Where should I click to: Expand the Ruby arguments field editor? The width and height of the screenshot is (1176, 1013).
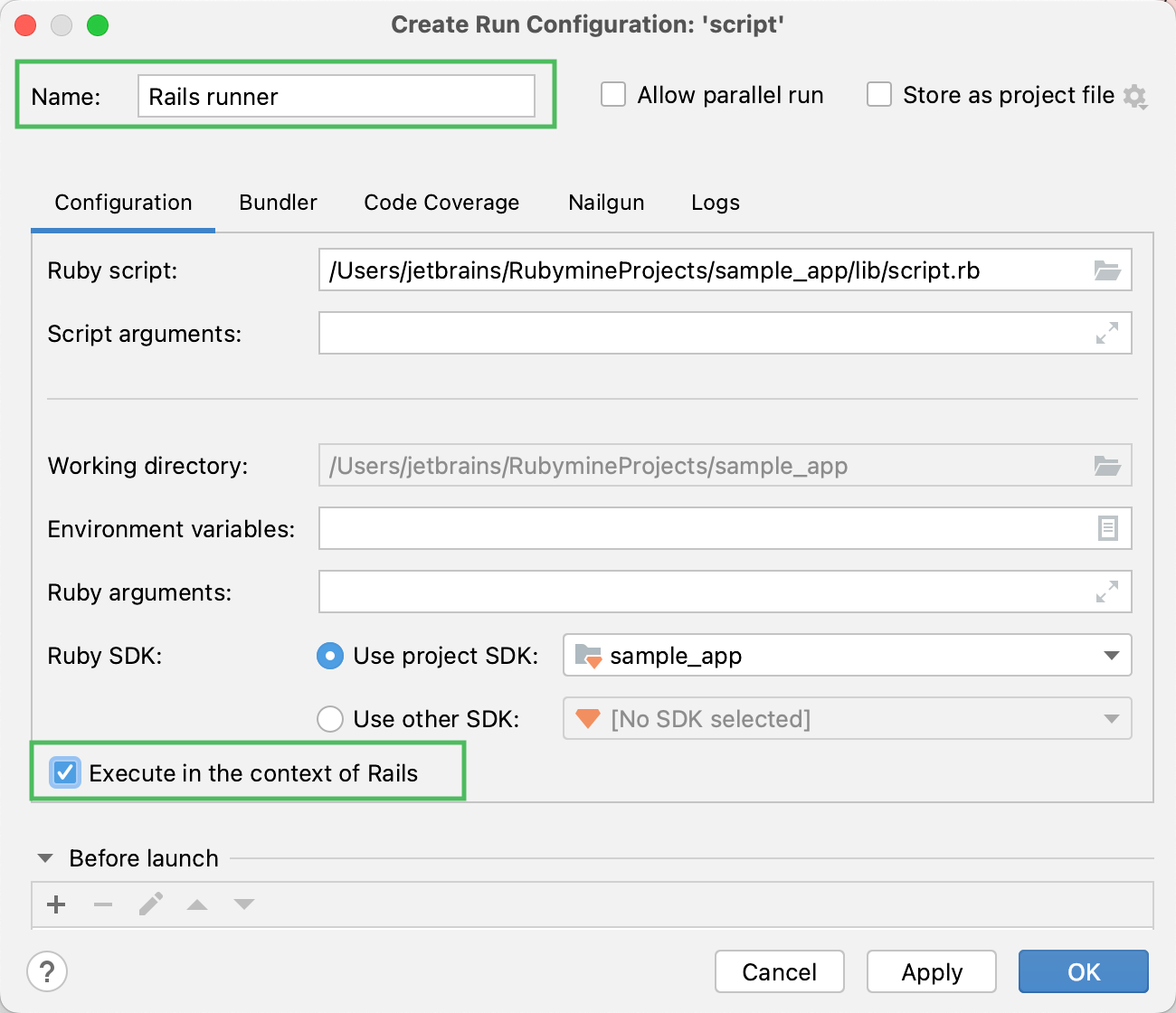1105,592
